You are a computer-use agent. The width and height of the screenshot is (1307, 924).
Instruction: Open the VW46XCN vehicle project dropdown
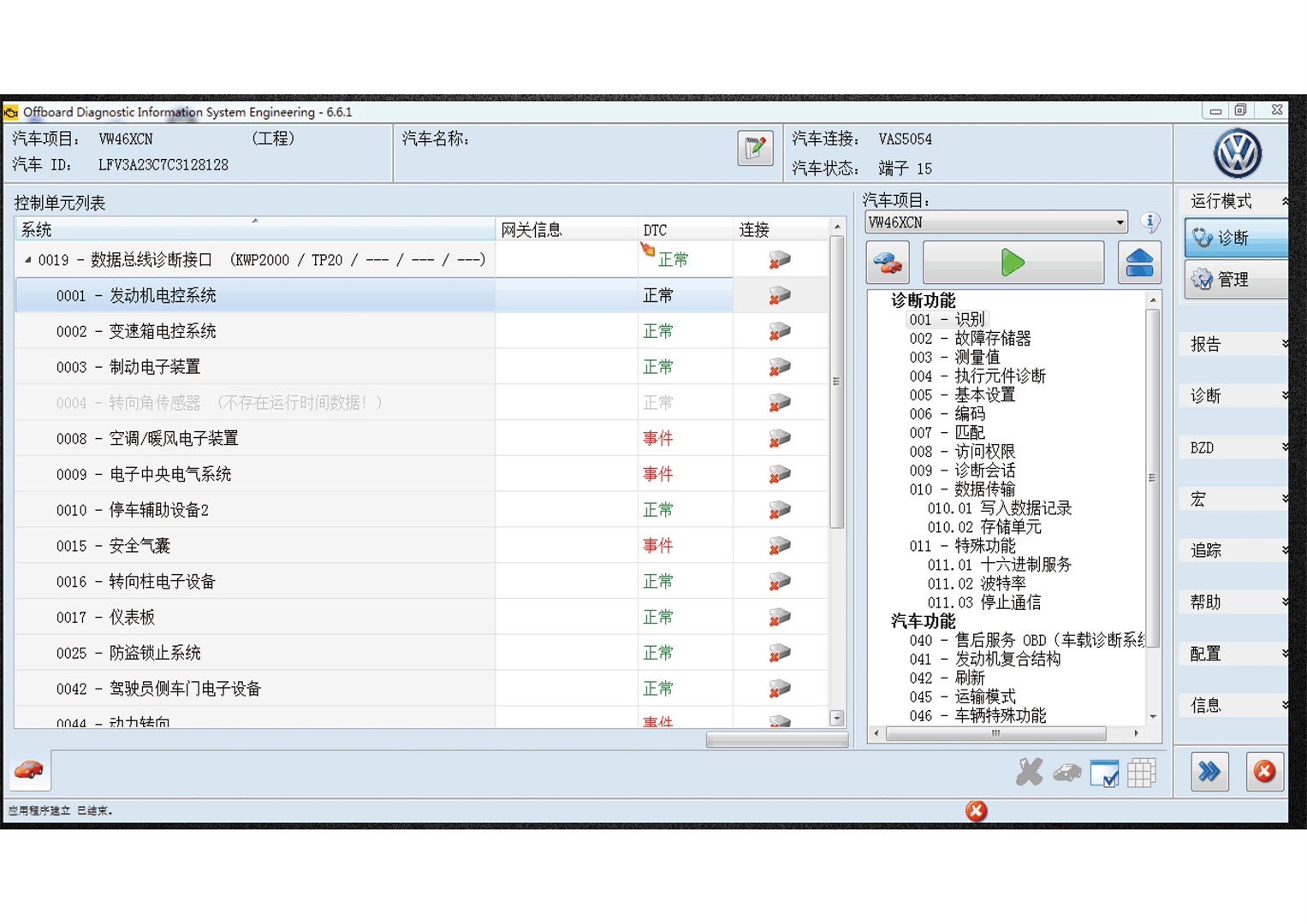tap(1120, 222)
